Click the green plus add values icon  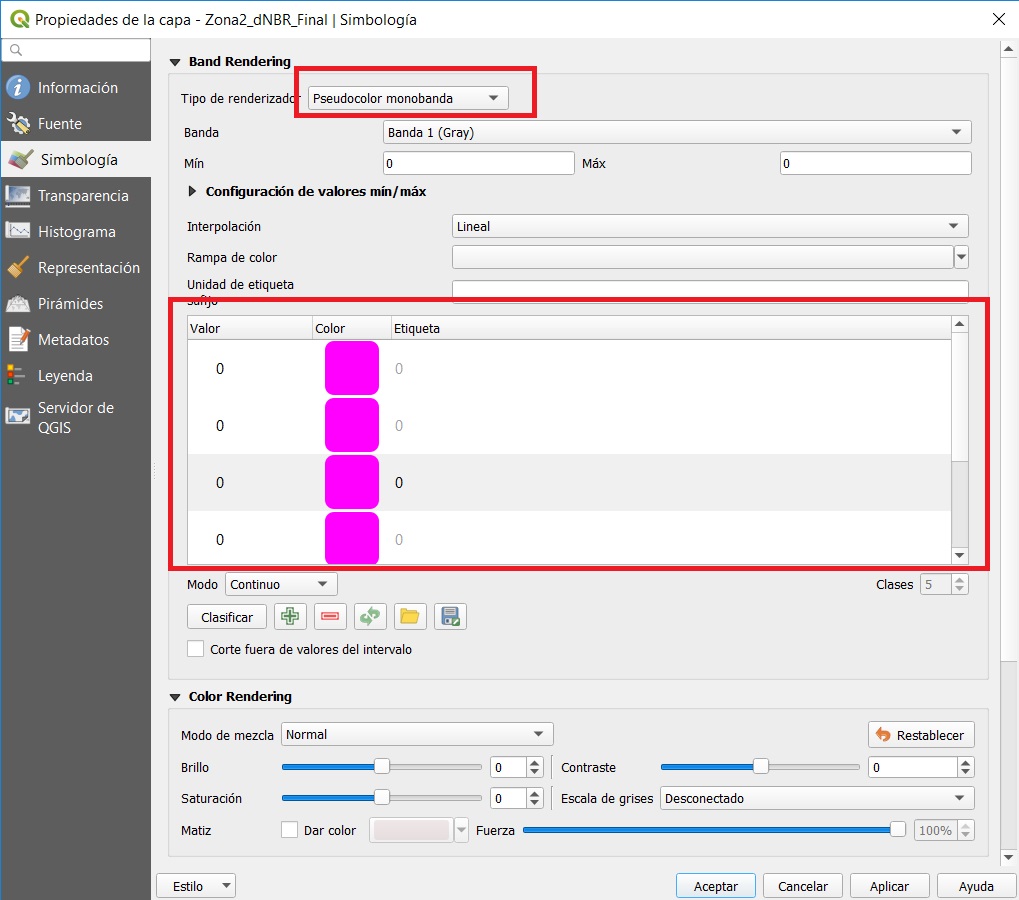pyautogui.click(x=290, y=617)
